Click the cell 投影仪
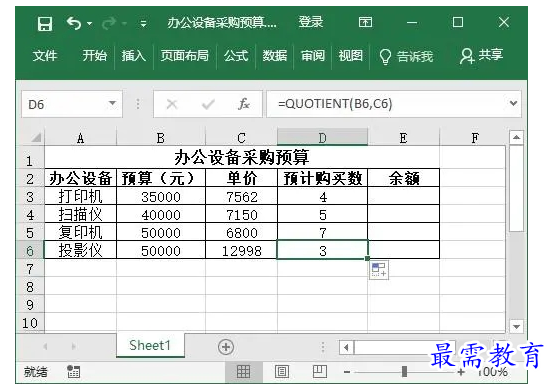552x387 pixels. point(81,250)
